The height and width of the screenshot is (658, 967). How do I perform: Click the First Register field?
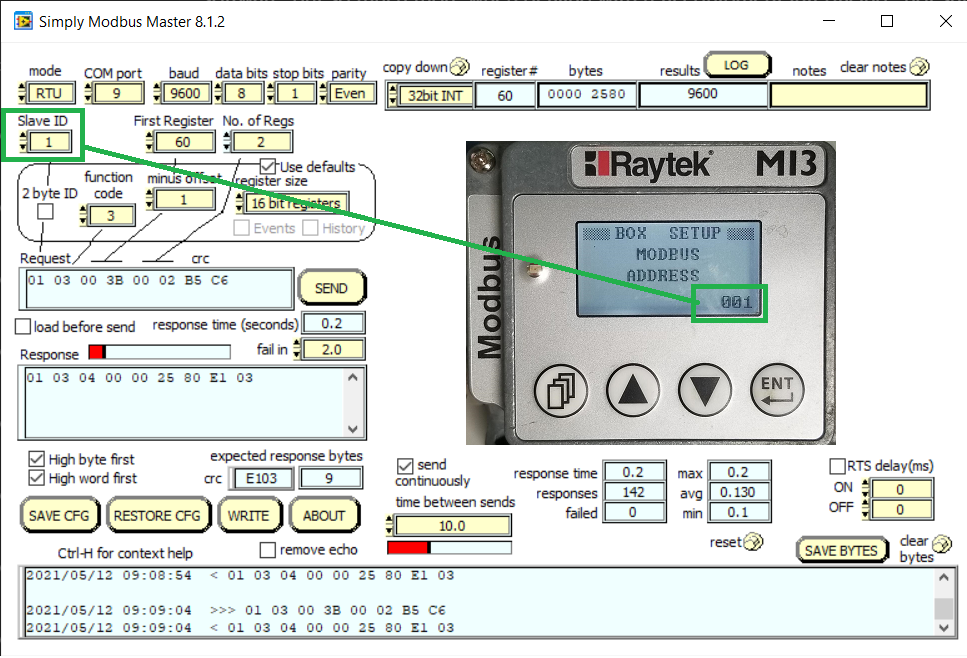click(x=184, y=142)
